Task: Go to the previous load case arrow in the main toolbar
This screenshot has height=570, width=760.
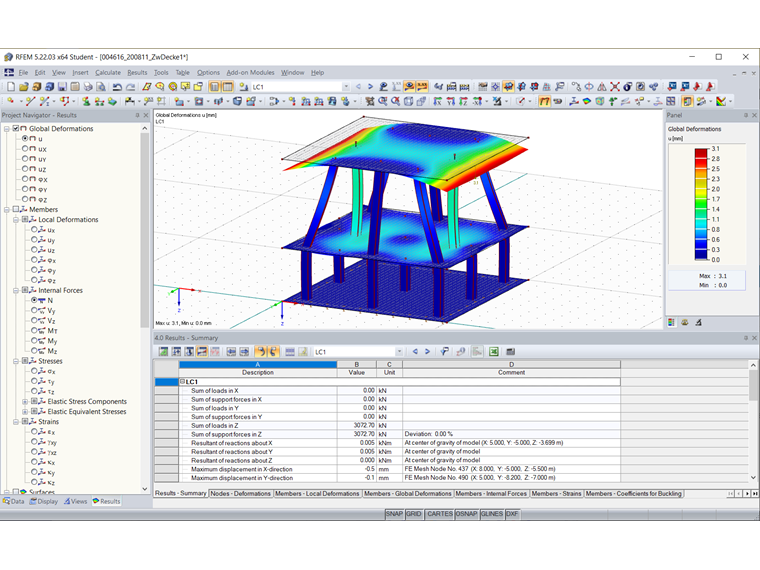Action: point(359,87)
